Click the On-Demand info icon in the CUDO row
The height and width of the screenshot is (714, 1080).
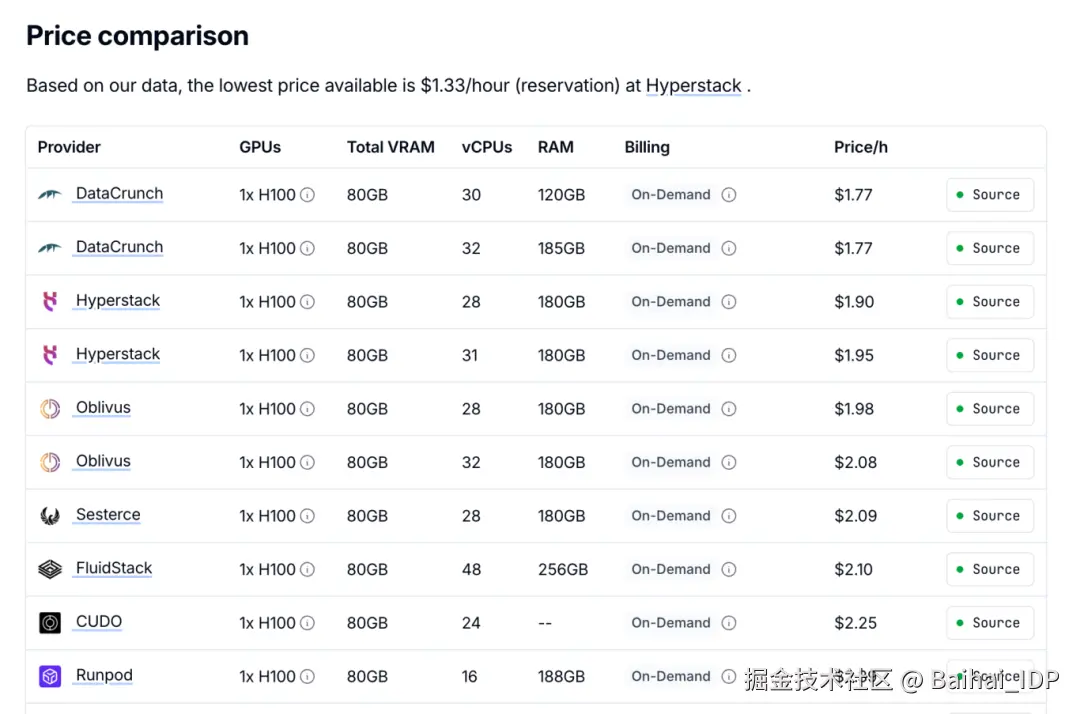point(729,623)
